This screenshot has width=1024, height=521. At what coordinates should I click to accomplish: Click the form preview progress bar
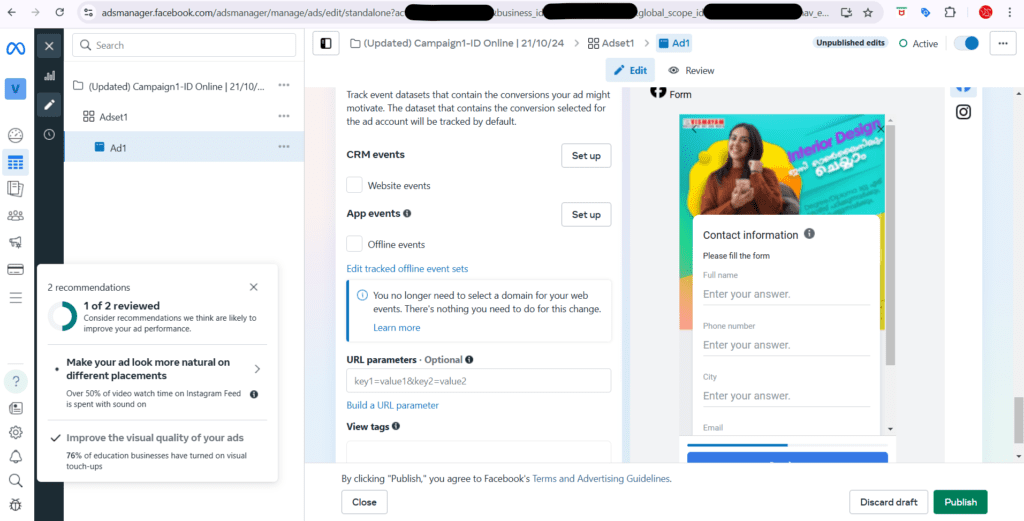point(787,445)
